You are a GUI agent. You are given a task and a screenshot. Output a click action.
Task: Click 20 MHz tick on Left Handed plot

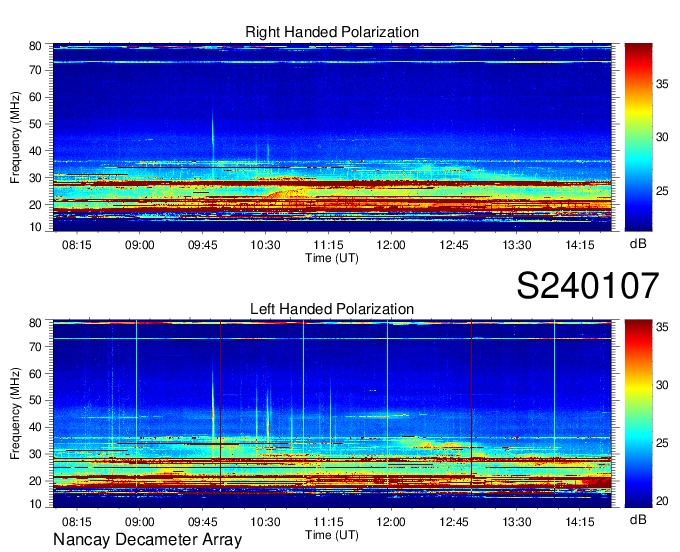tap(35, 481)
